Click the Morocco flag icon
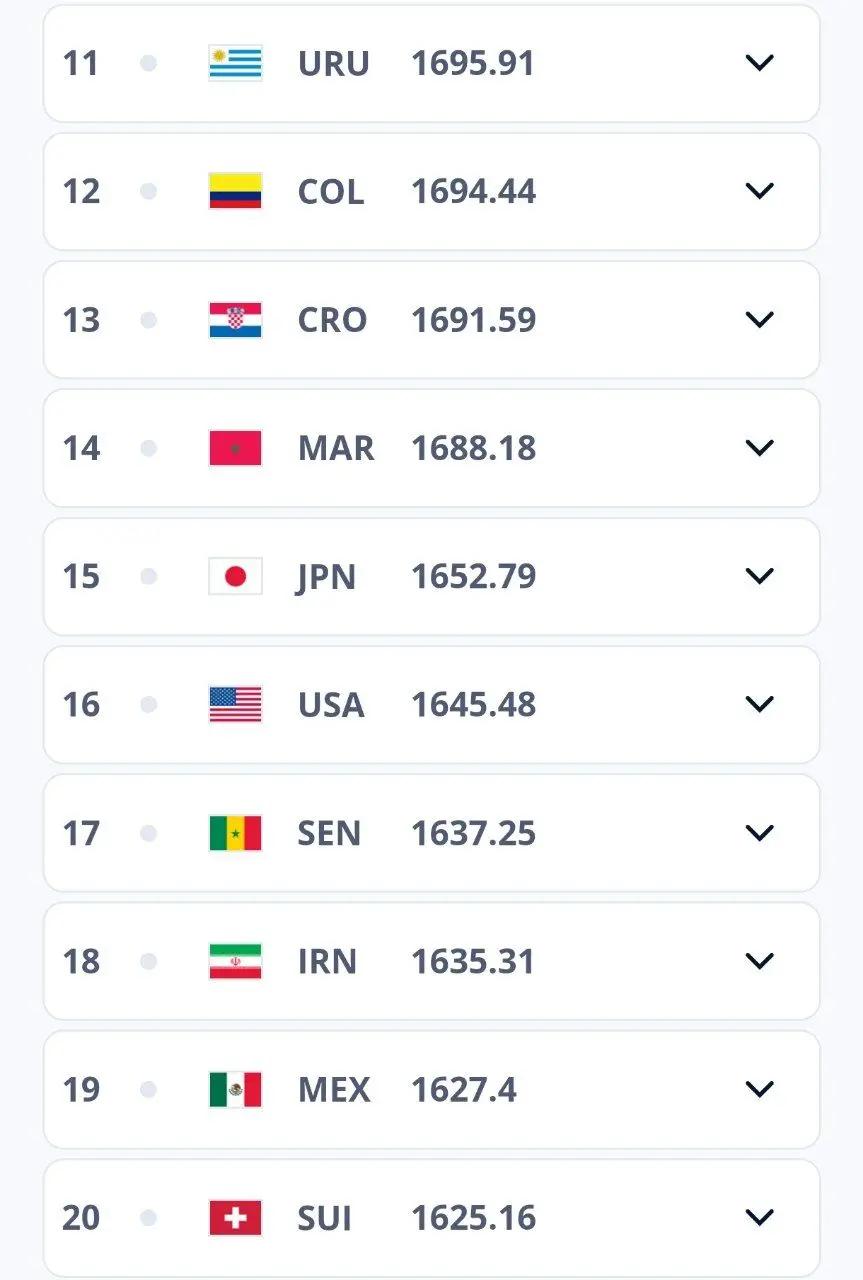863x1280 pixels. click(235, 448)
